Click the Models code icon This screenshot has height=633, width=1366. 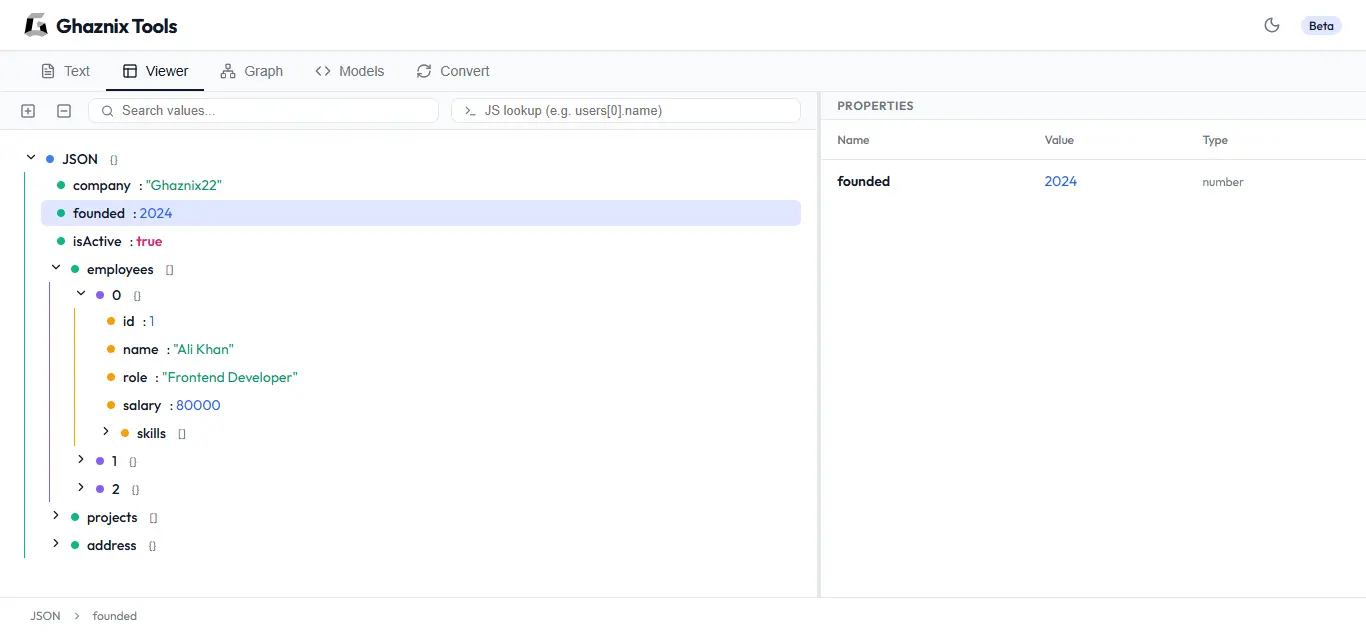click(322, 71)
